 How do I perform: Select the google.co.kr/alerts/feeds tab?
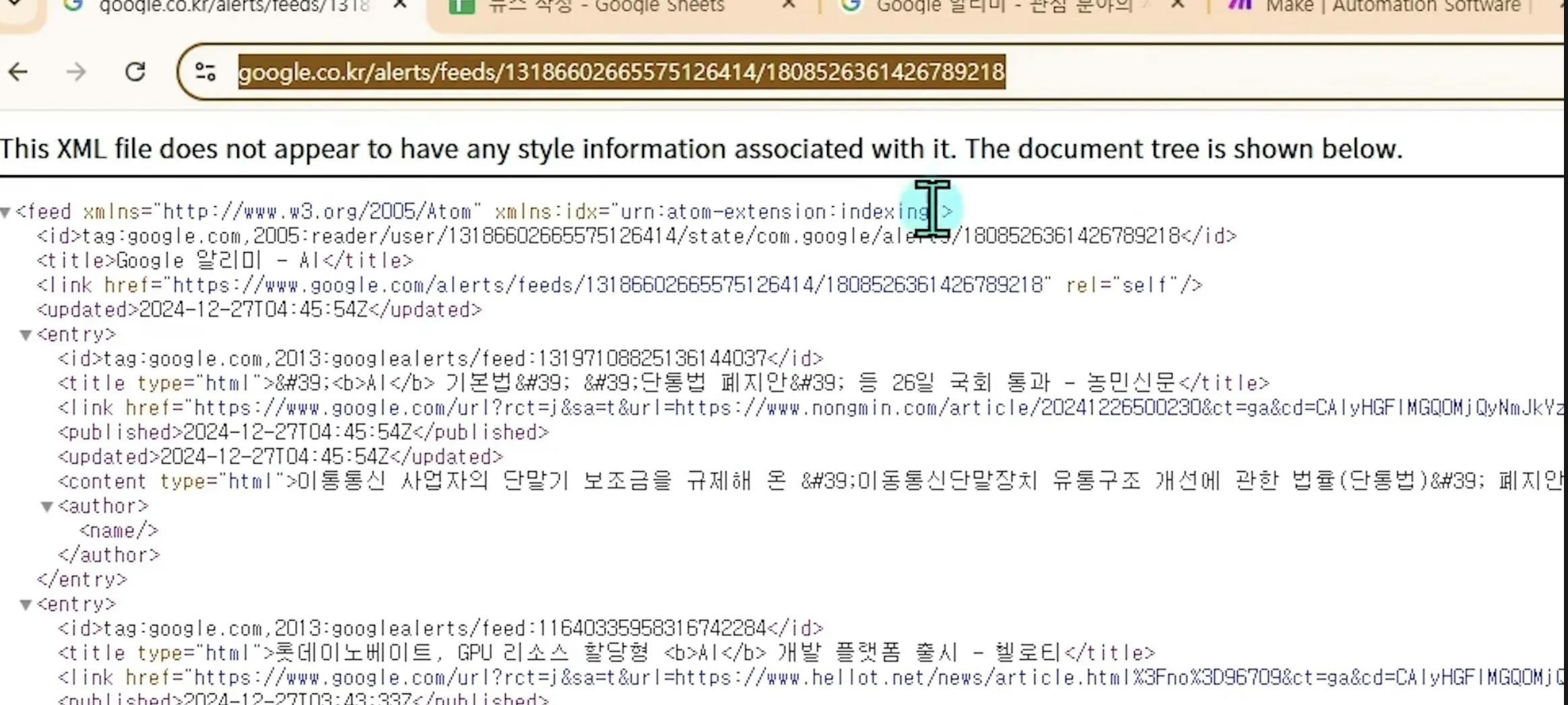[234, 7]
